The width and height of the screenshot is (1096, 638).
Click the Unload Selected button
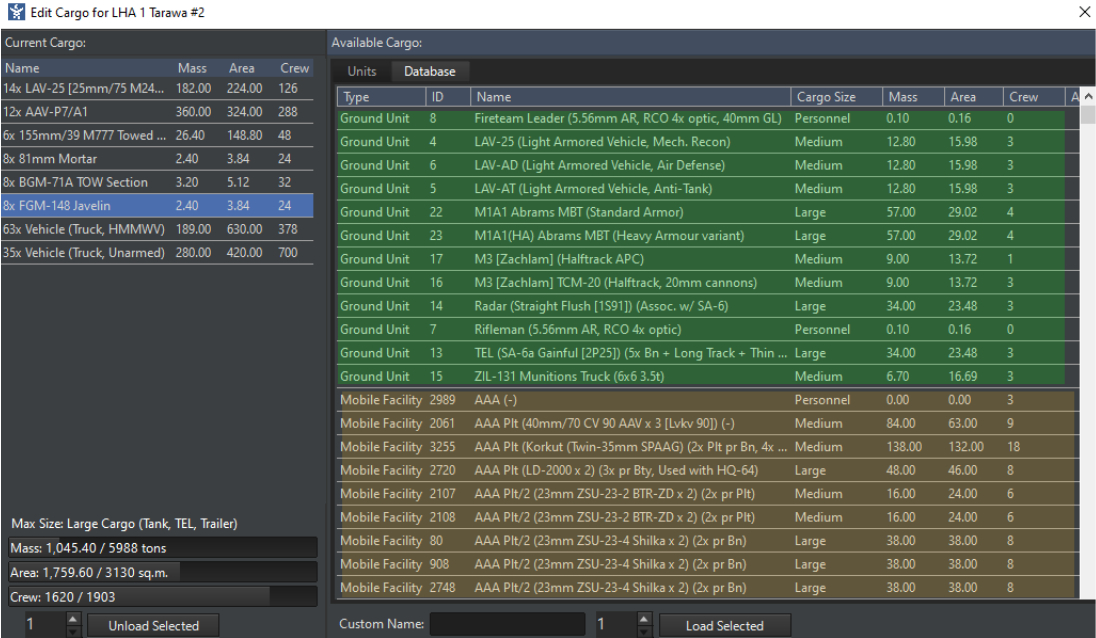click(153, 625)
